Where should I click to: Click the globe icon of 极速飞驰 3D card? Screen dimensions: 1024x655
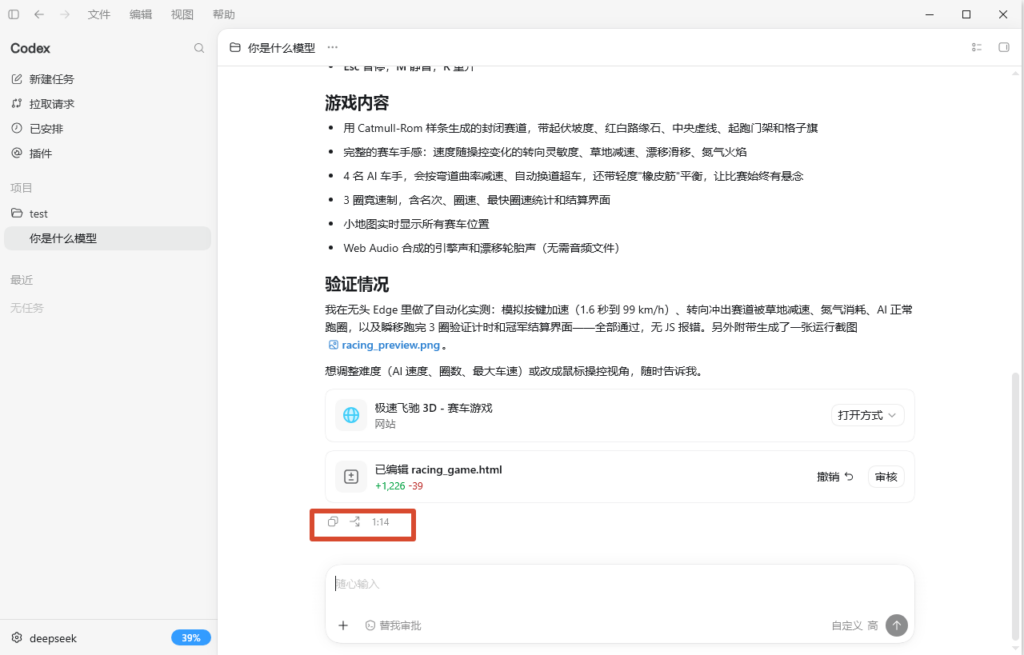(x=351, y=415)
